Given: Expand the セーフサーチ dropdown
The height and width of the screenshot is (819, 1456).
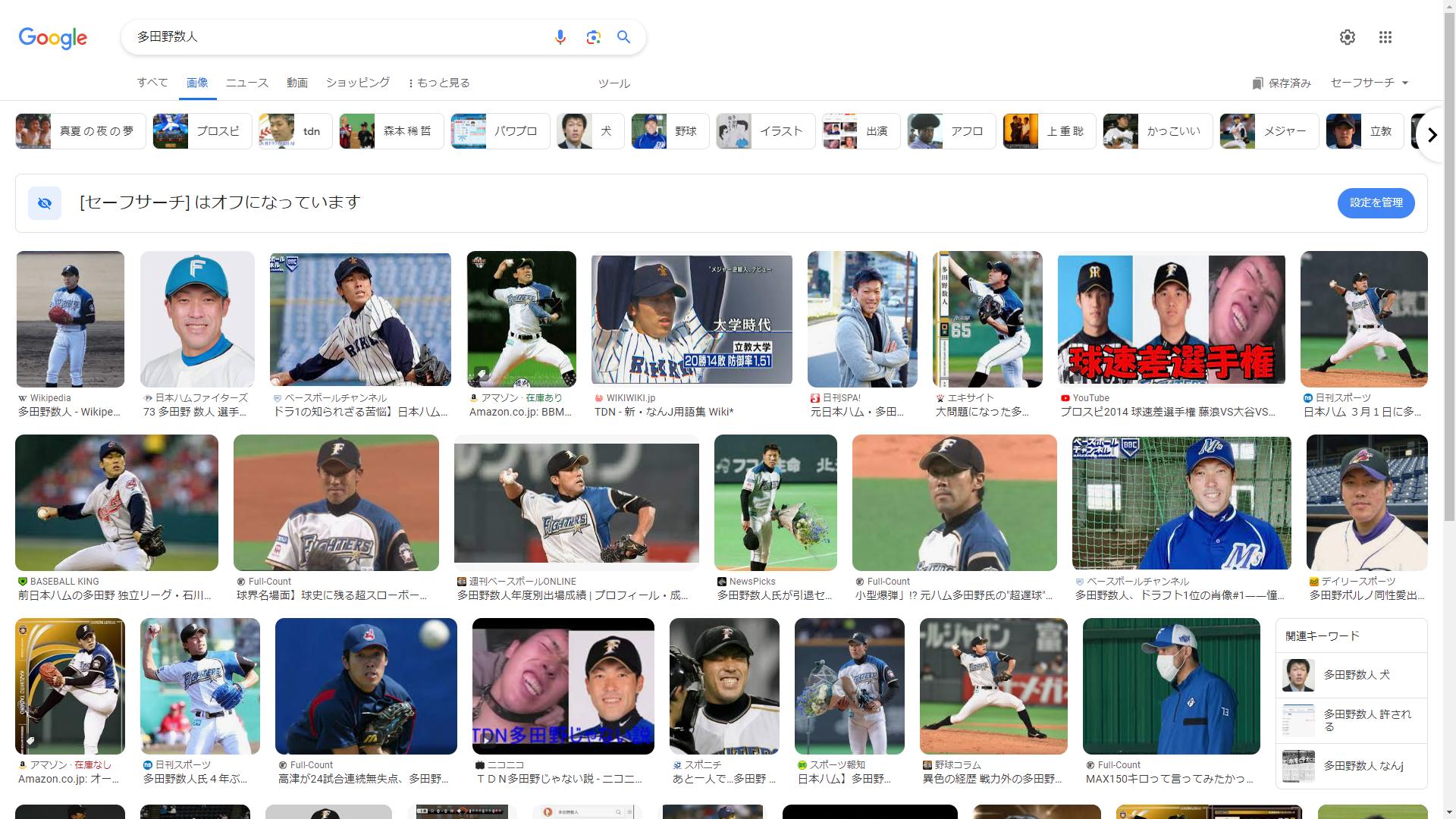Looking at the screenshot, I should pos(1370,83).
